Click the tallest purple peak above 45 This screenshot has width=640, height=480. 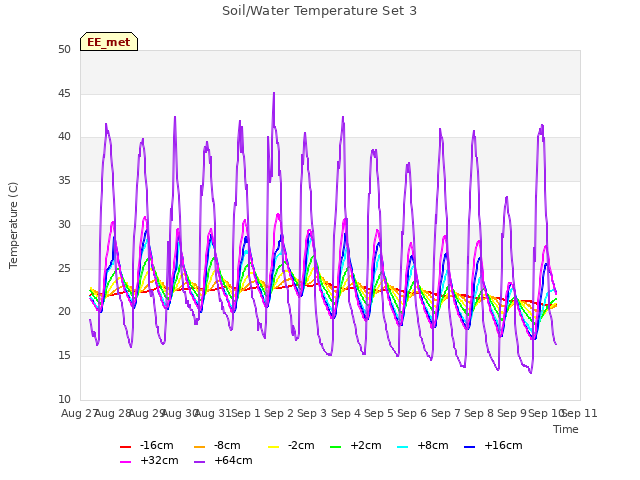click(274, 93)
